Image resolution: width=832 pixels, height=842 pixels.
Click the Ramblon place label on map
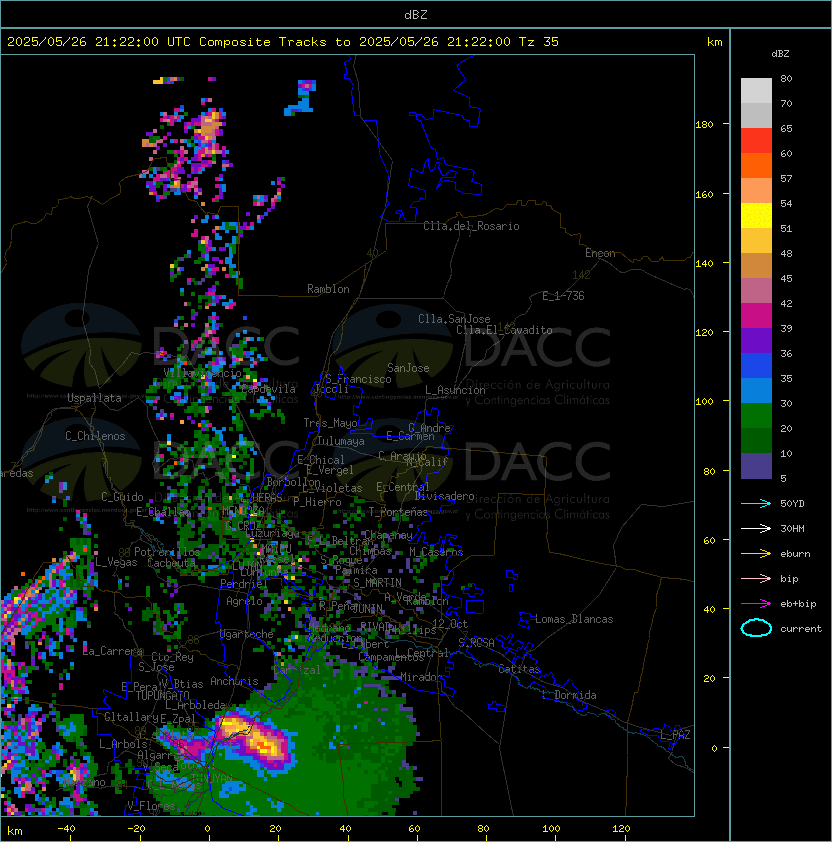(x=328, y=289)
